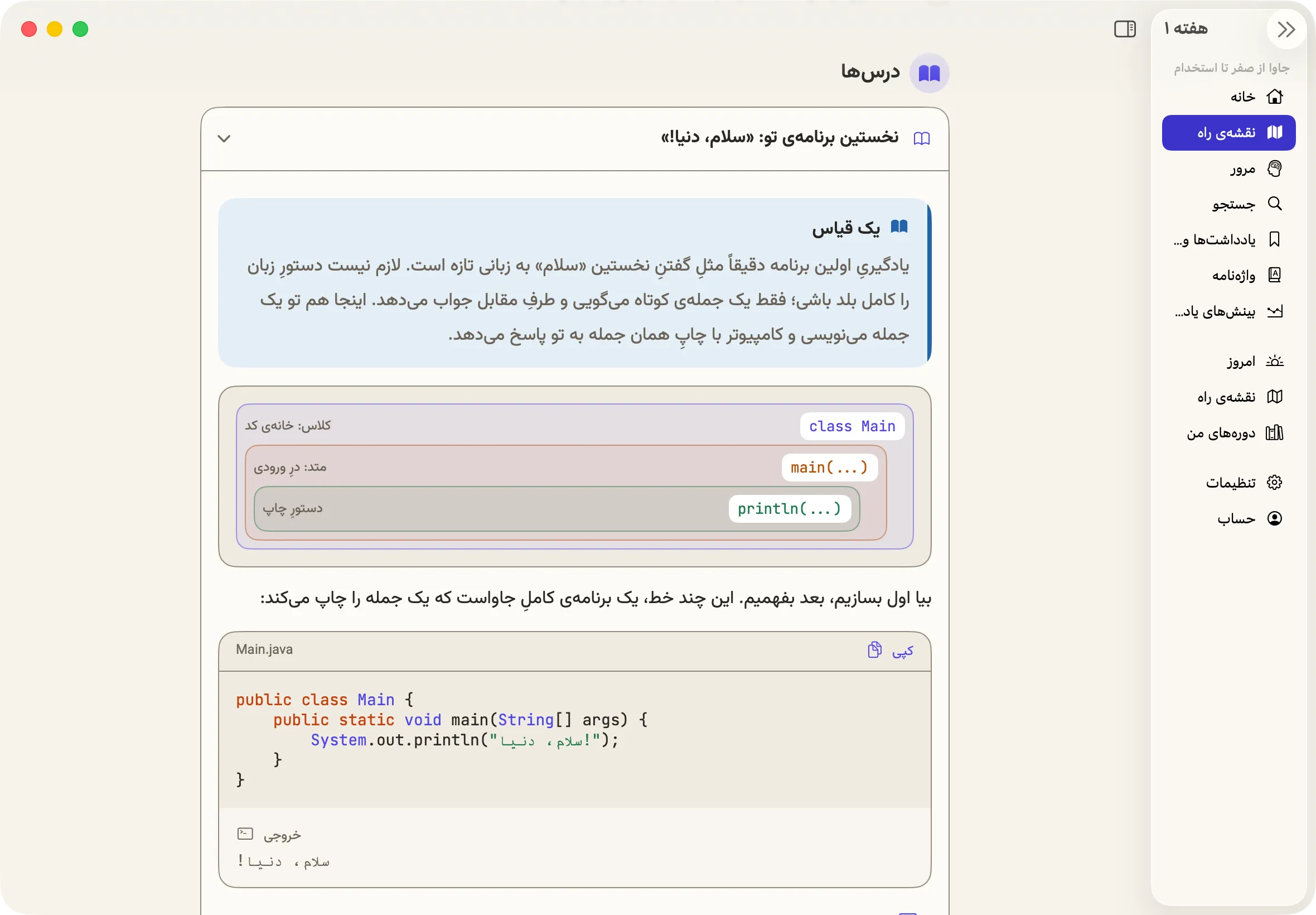Click the map icon of the lower نقشه‌ی راه
Screen dimensions: 1316x915
[x=1275, y=397]
